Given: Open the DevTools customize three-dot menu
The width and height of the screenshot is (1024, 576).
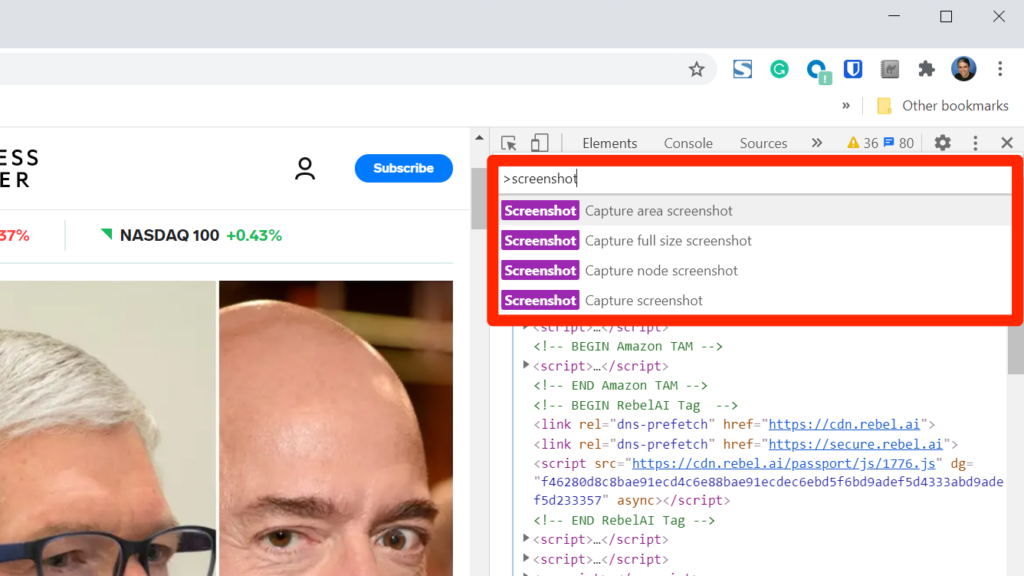Looking at the screenshot, I should [x=976, y=143].
